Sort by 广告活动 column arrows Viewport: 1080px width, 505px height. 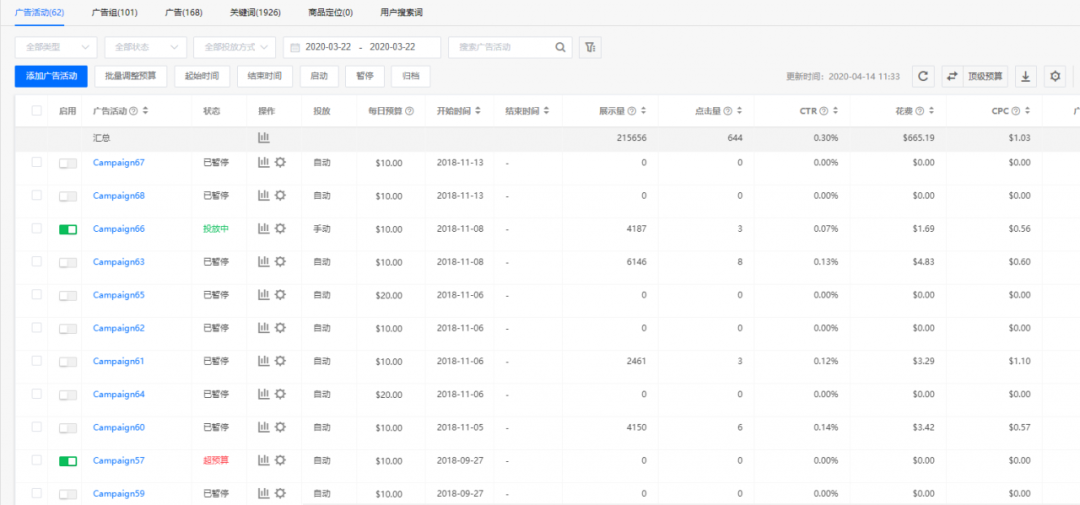pos(145,111)
